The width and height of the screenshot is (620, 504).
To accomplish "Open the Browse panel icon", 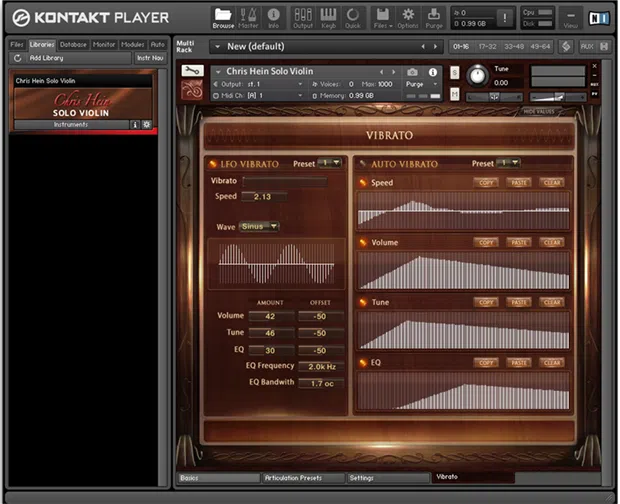I will click(223, 16).
